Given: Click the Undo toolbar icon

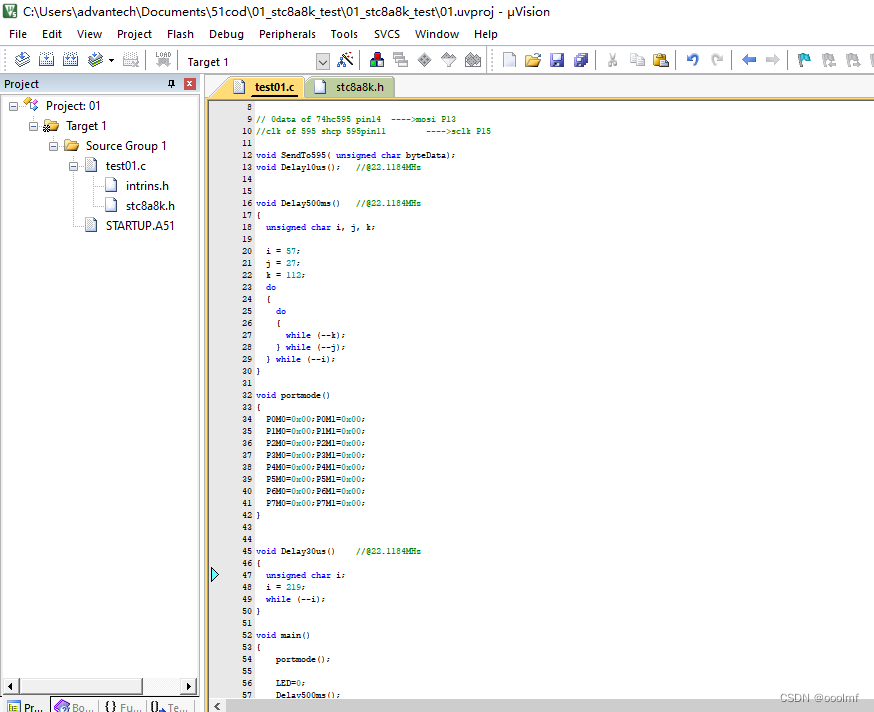Looking at the screenshot, I should (x=691, y=59).
